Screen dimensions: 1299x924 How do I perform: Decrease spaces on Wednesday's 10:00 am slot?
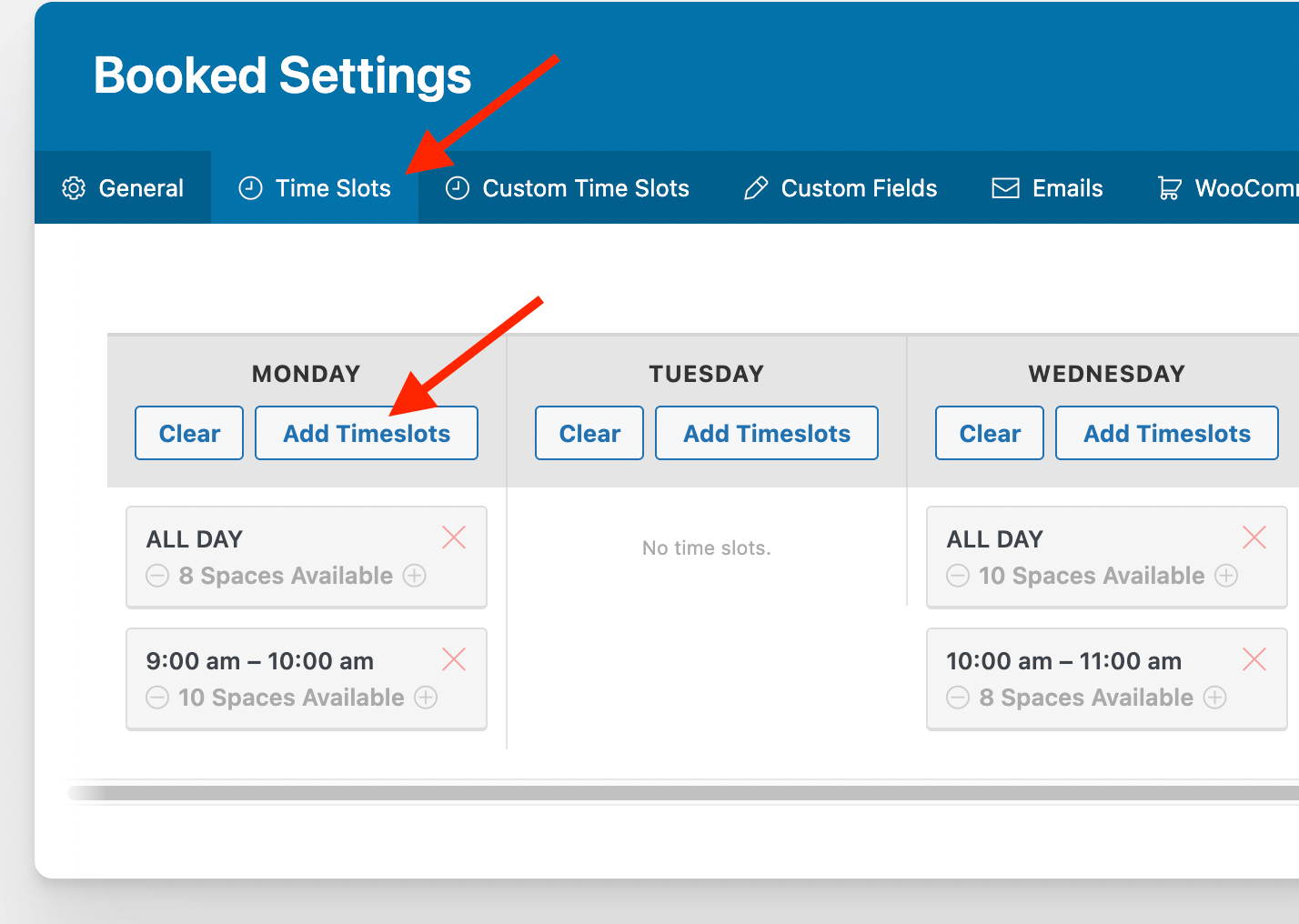957,698
